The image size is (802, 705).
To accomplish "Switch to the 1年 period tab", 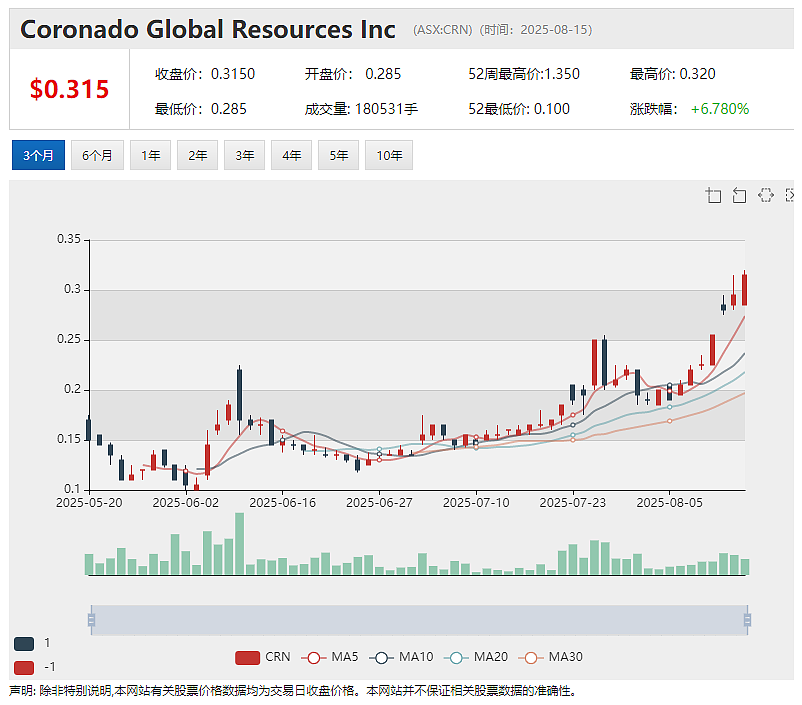I will (x=150, y=155).
